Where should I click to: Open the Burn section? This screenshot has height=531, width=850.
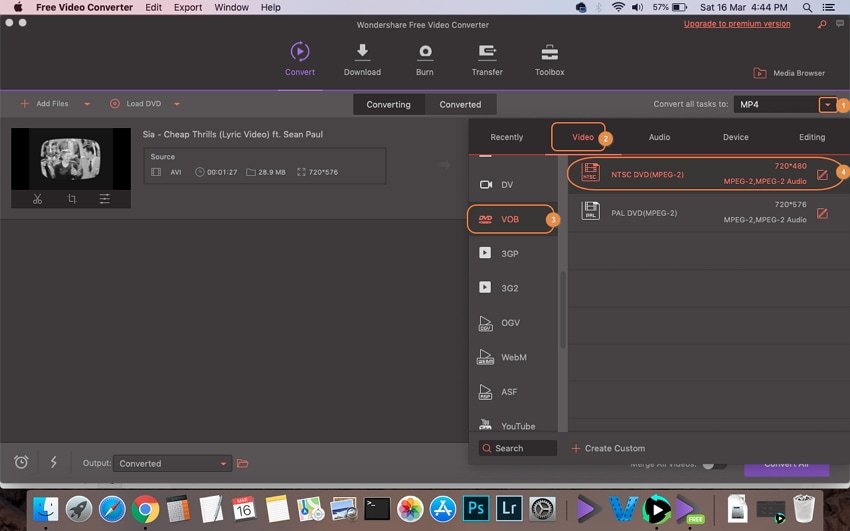pos(424,59)
